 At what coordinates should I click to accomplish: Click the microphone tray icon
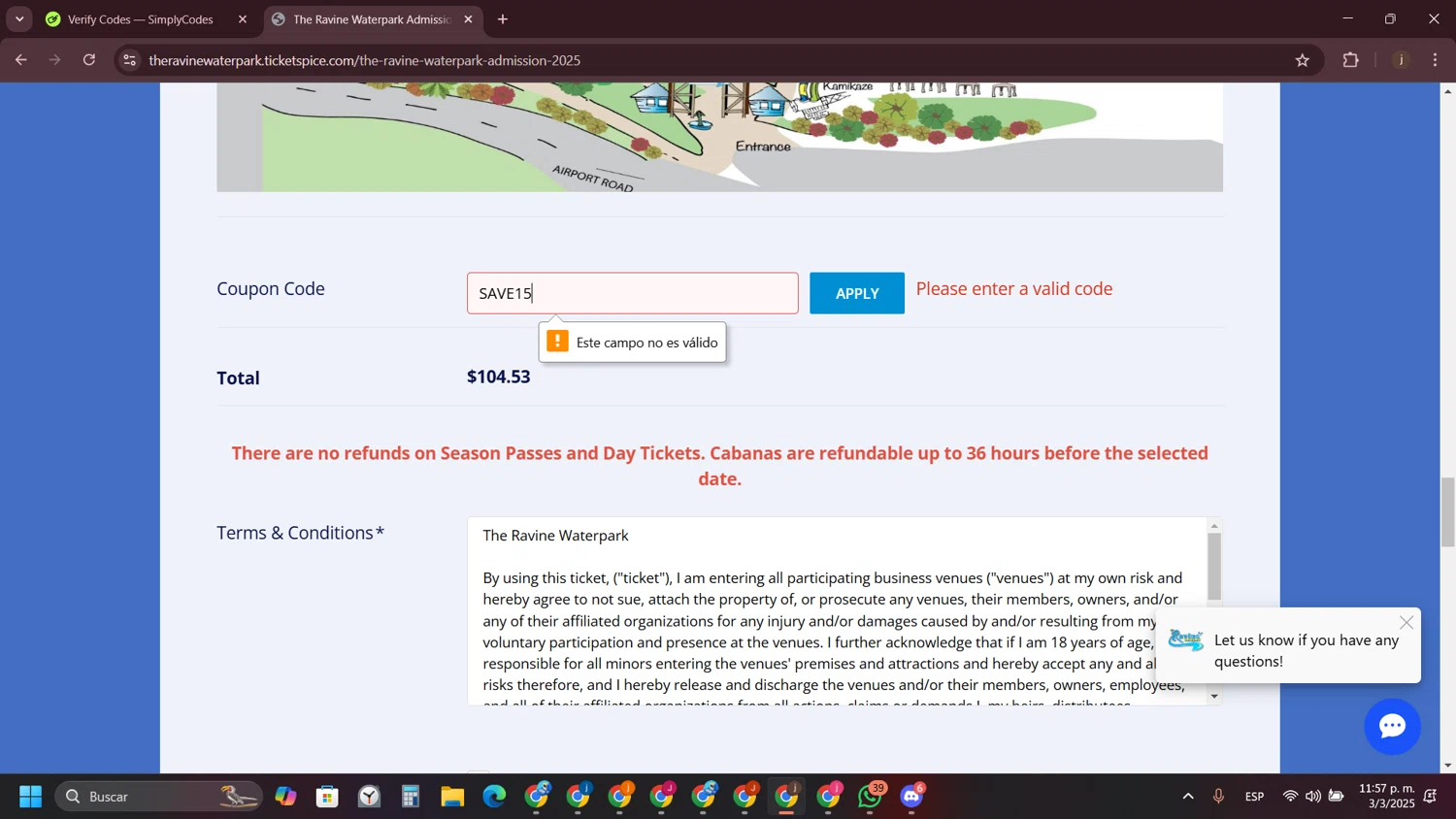click(1218, 797)
